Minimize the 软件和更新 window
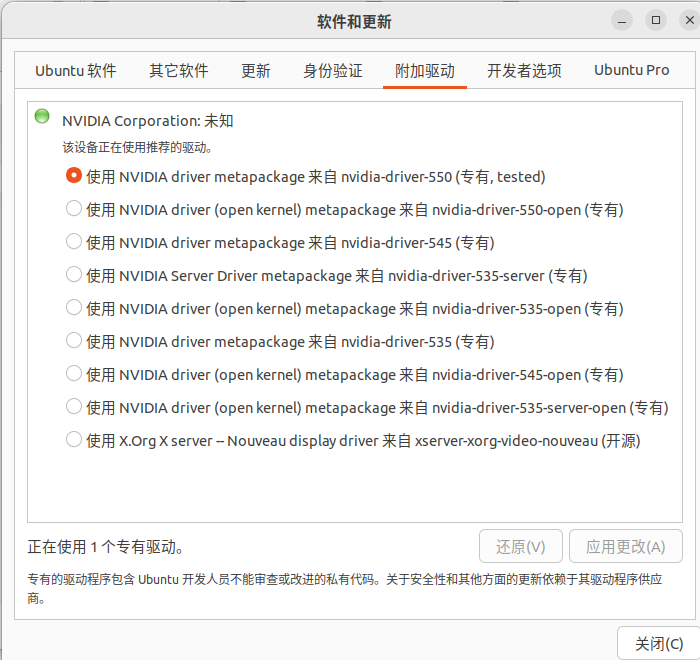Screen dimensions: 700x660 [x=622, y=21]
